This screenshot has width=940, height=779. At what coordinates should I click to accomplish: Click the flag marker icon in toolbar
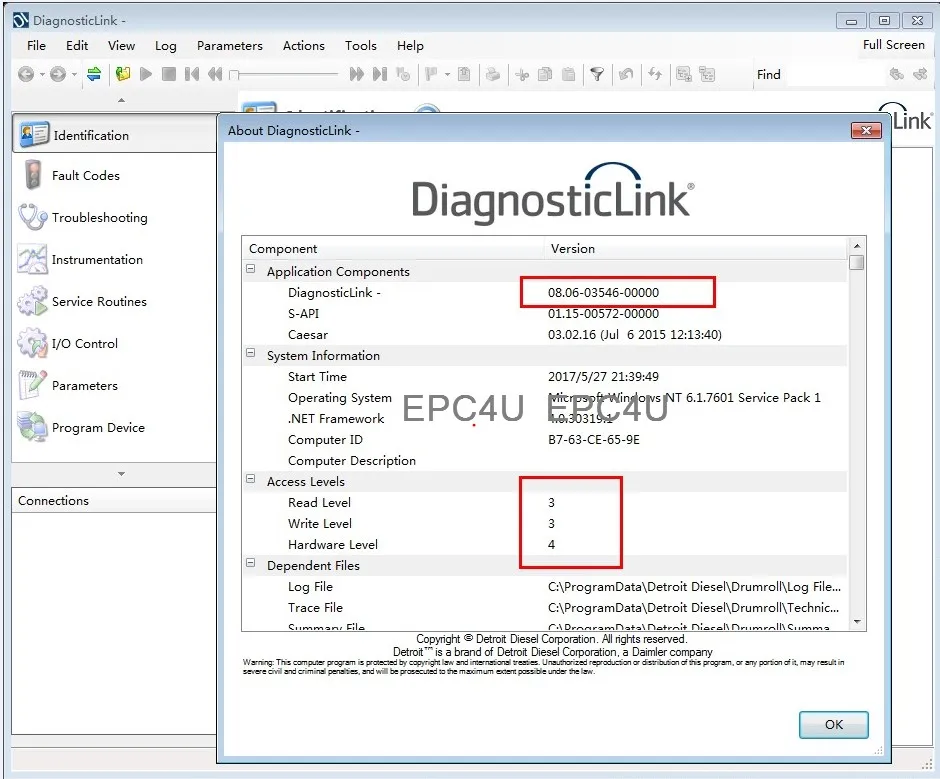[431, 74]
